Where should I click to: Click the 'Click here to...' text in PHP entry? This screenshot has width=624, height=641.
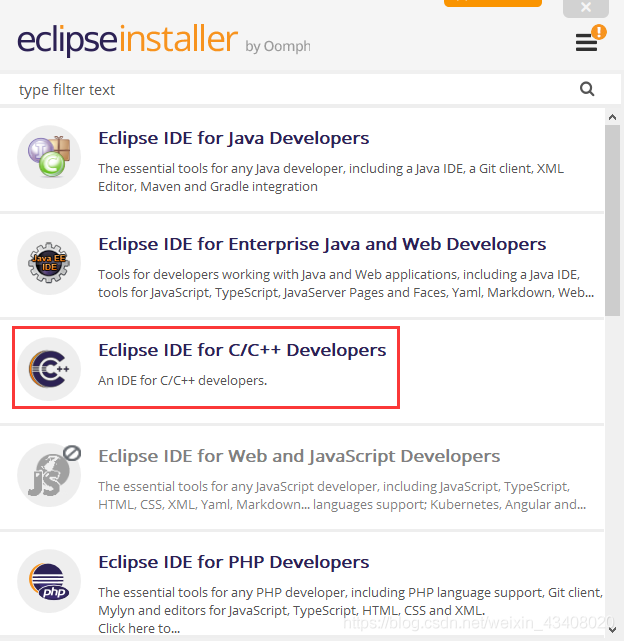point(139,628)
